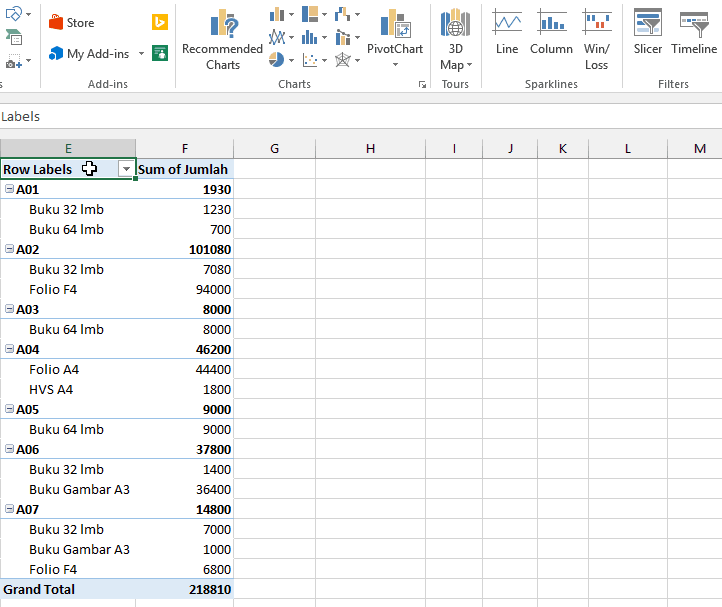Insert a Win/Loss sparkline
The height and width of the screenshot is (607, 722).
click(x=597, y=40)
